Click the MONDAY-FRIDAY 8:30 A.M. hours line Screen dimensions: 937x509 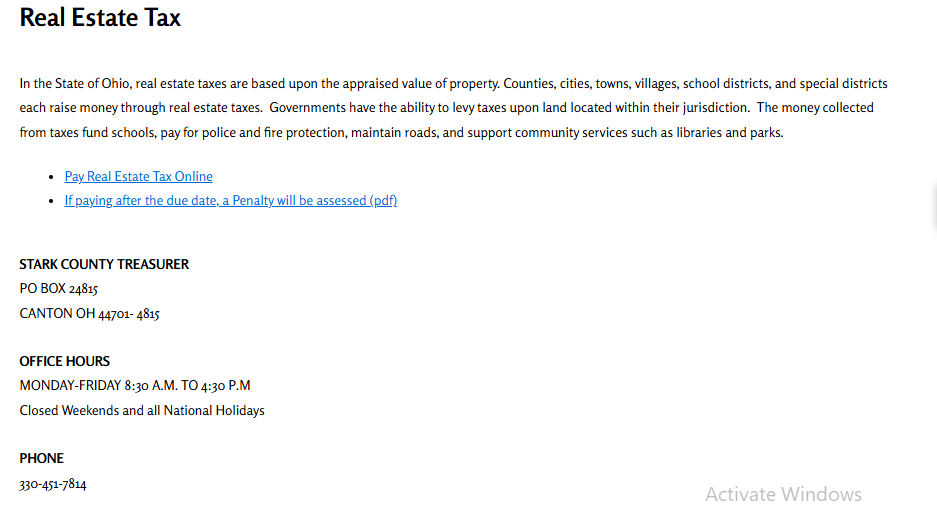tap(135, 386)
